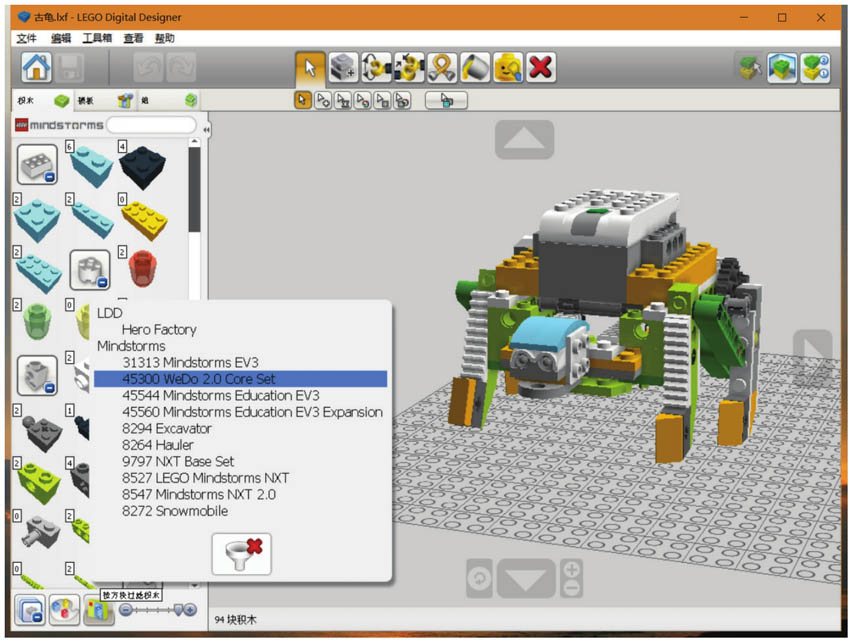Choose the Clone brick tool

pyautogui.click(x=343, y=68)
